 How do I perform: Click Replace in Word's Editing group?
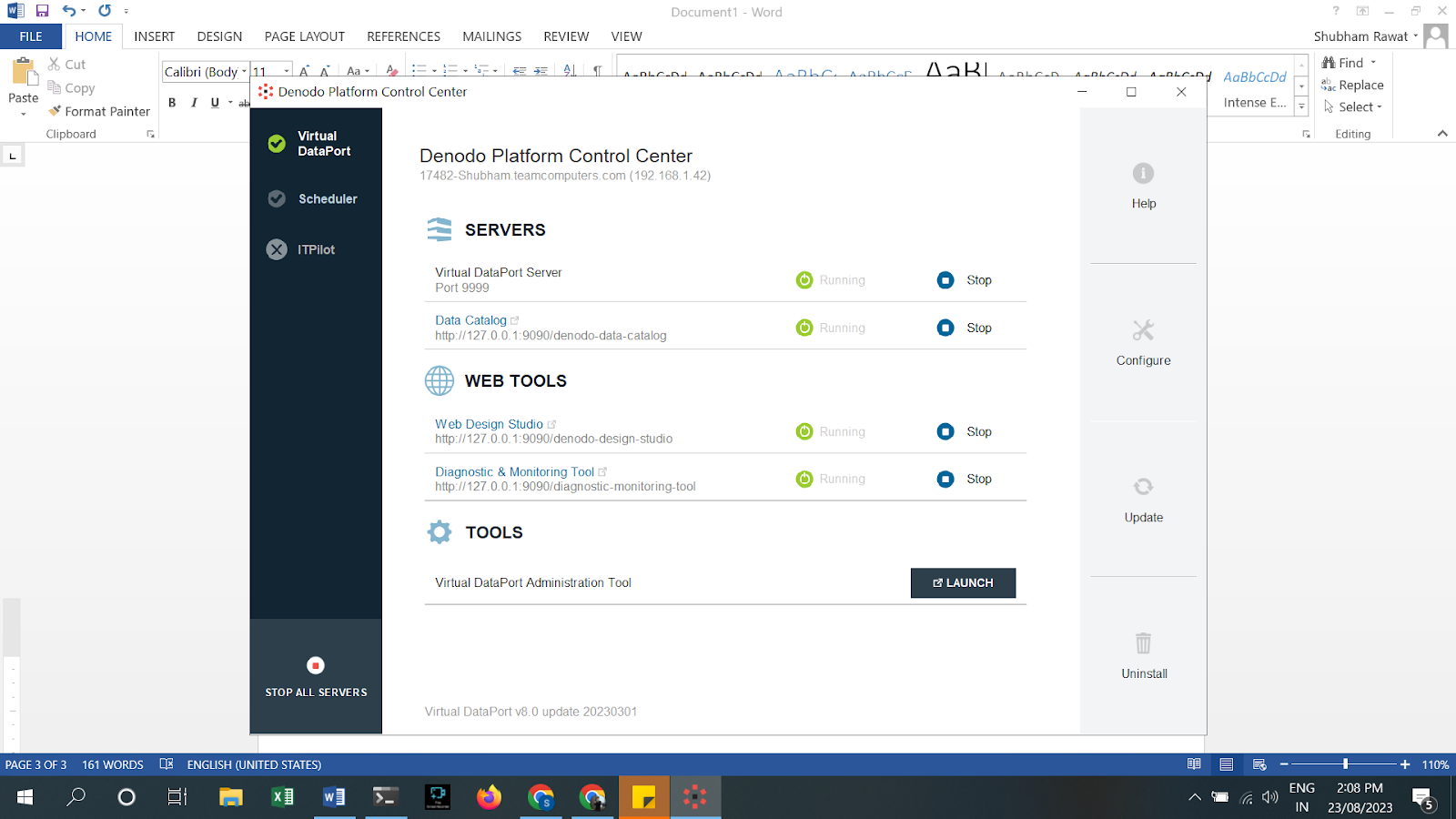[1352, 85]
